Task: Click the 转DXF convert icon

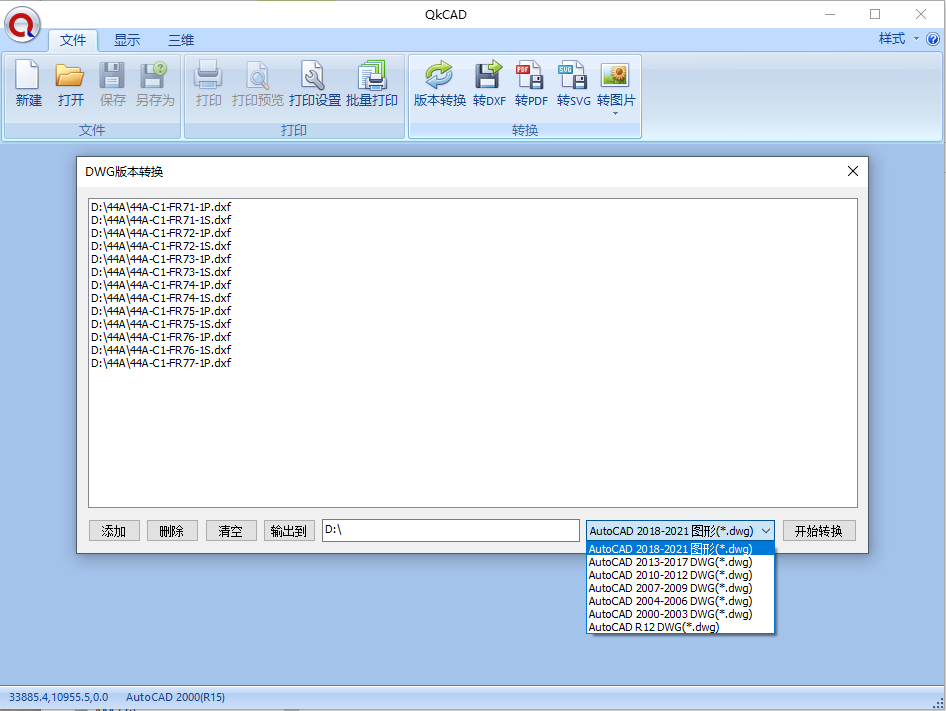Action: pyautogui.click(x=489, y=84)
